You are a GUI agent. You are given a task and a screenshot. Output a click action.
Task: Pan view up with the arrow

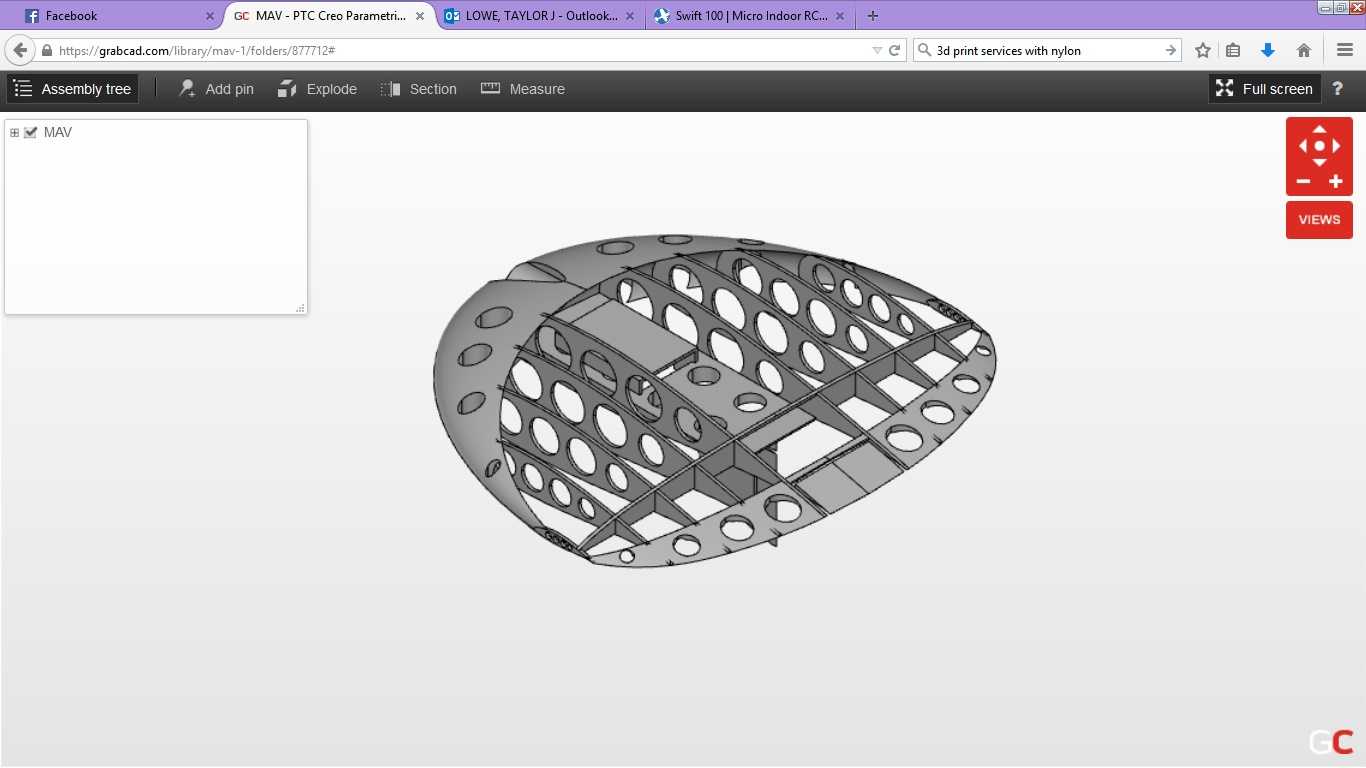pos(1319,128)
